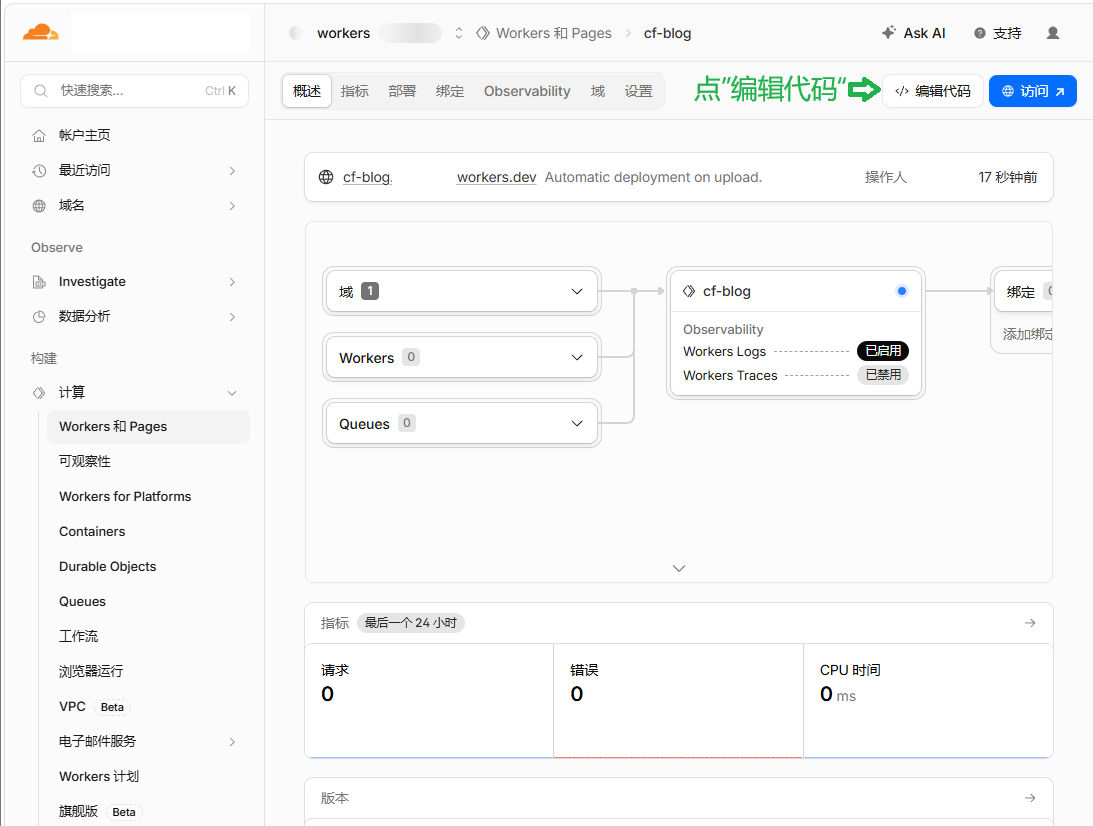Click the search magnifier icon
This screenshot has width=1093, height=826.
coord(40,91)
